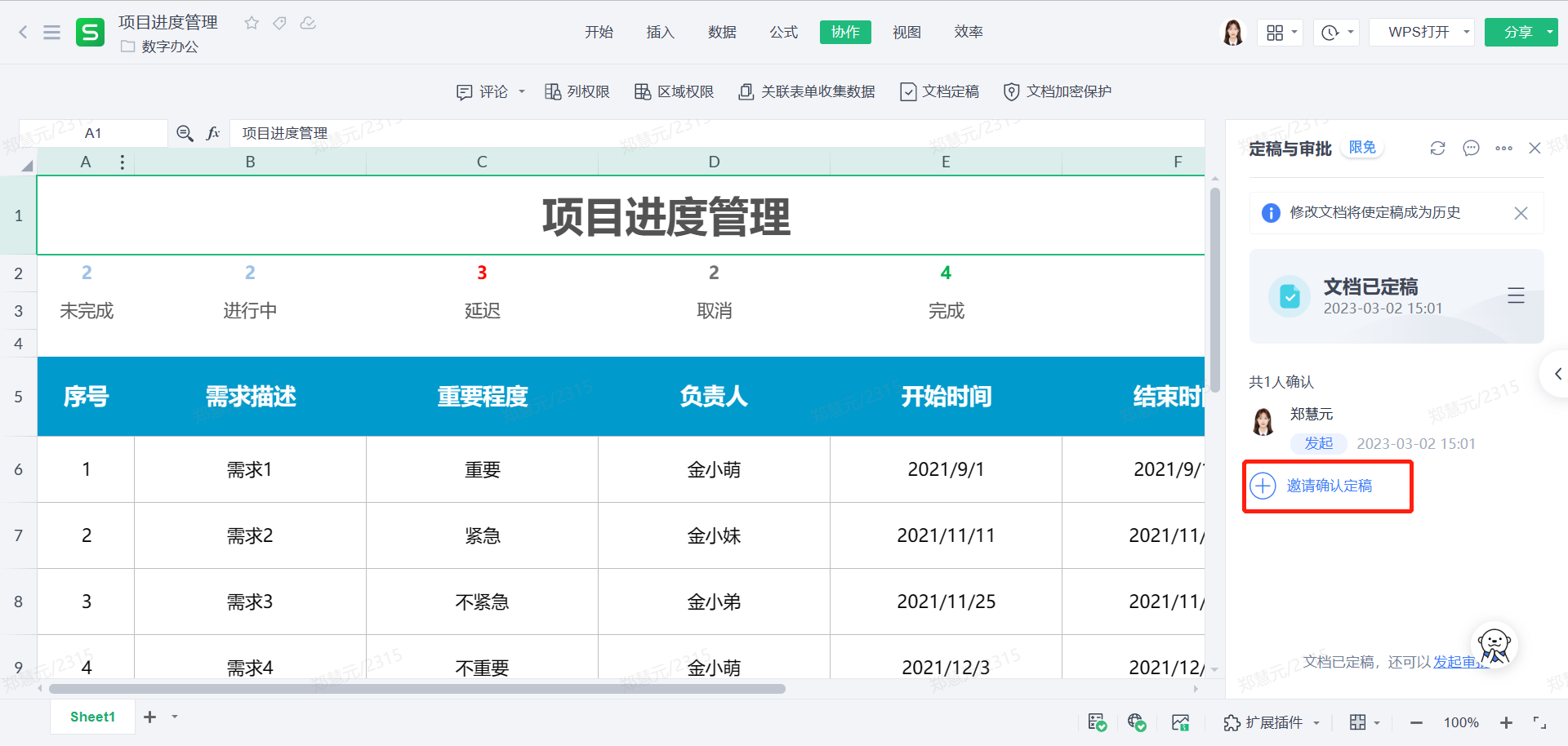Click the WPS打开 button
This screenshot has width=1568, height=746.
pos(1419,32)
